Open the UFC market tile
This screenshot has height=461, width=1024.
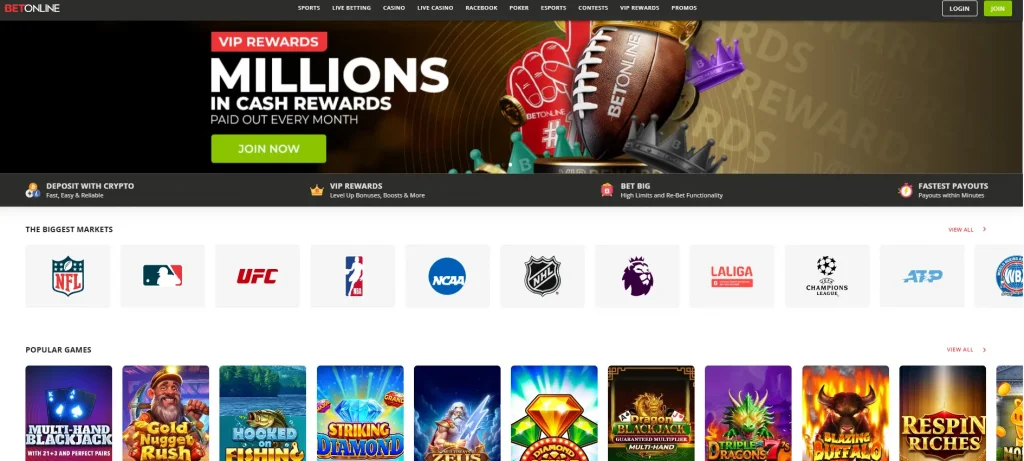(x=257, y=276)
